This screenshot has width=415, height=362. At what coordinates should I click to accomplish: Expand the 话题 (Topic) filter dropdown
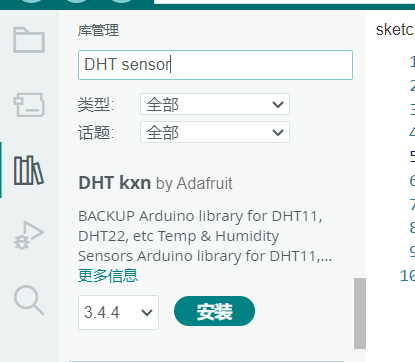click(x=215, y=132)
